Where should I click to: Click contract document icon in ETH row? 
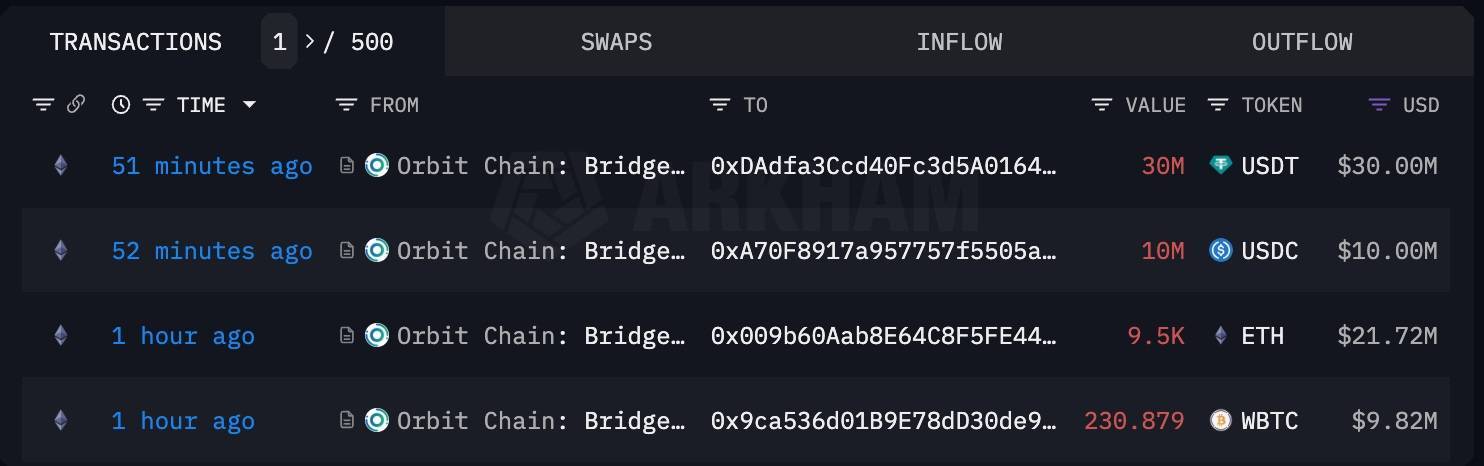coord(346,336)
